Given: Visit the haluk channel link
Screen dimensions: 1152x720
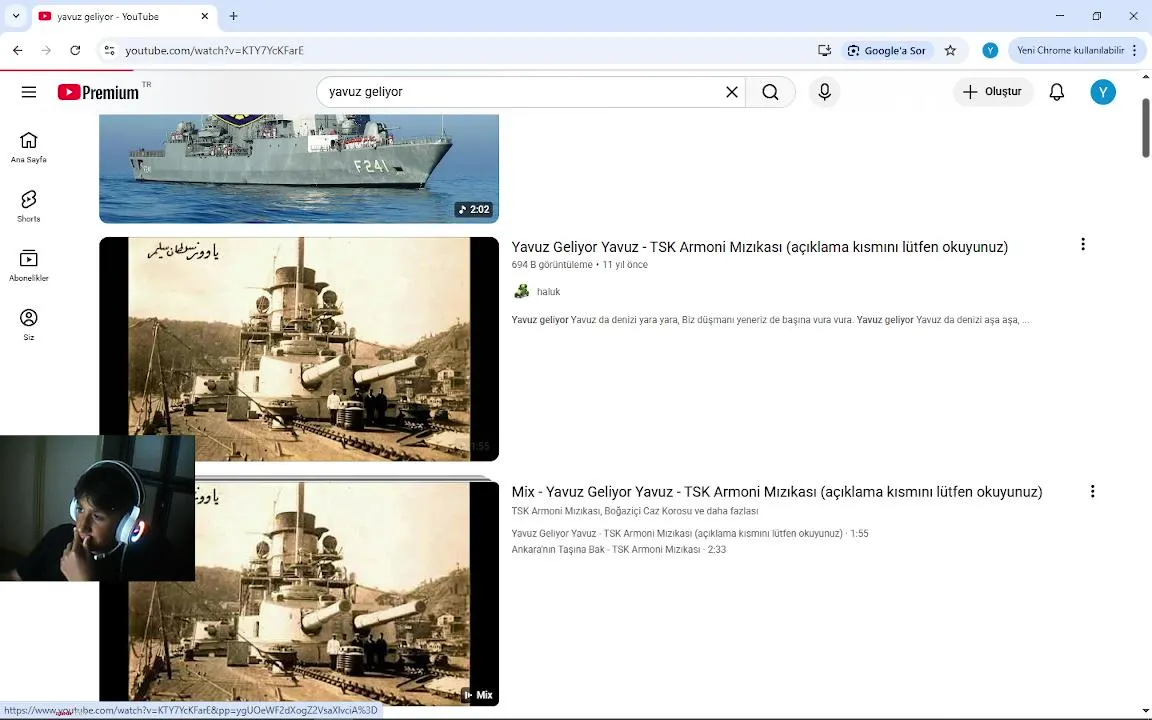Looking at the screenshot, I should pos(548,292).
